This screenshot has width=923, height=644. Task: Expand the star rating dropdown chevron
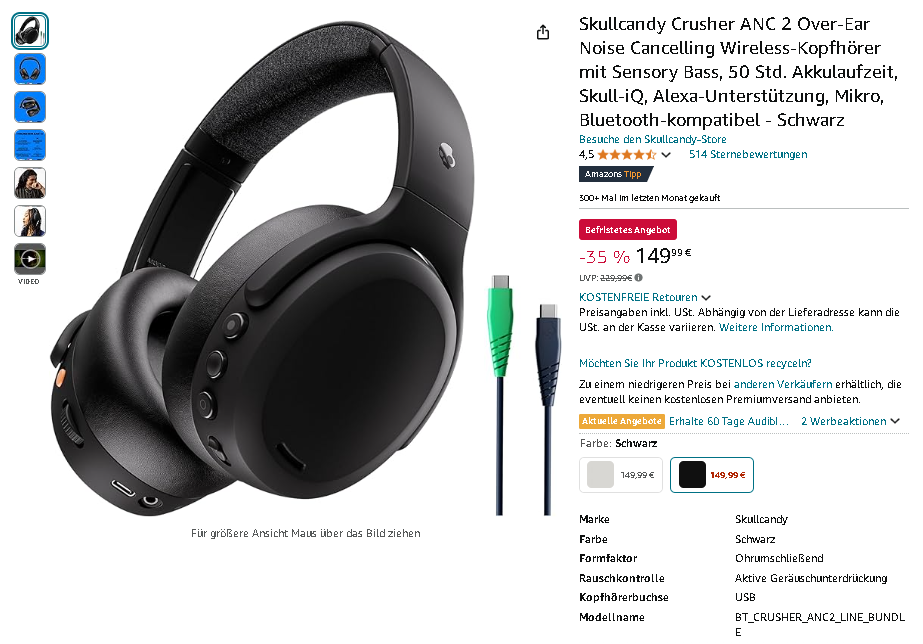click(666, 155)
